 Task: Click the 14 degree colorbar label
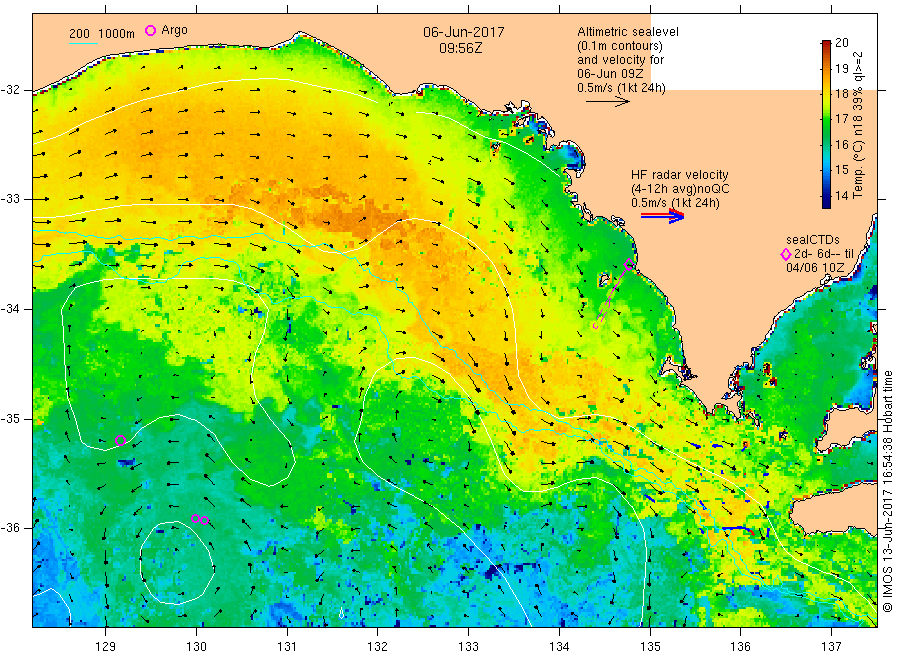click(x=841, y=195)
